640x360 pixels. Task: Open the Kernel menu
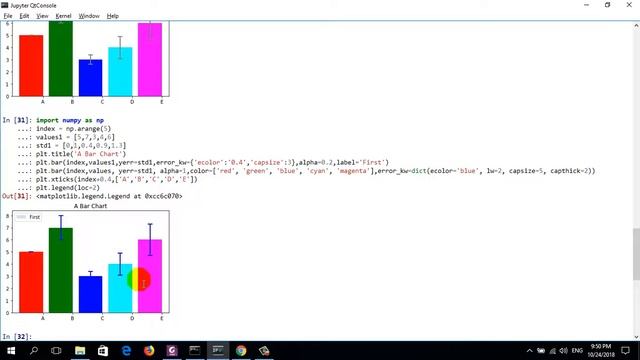click(x=63, y=16)
